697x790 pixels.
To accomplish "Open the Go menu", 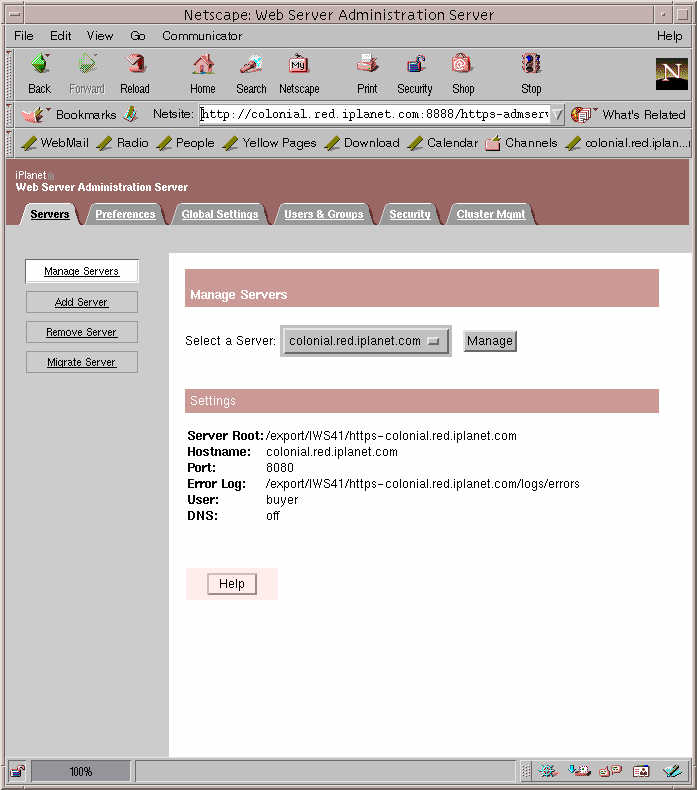I will (138, 36).
